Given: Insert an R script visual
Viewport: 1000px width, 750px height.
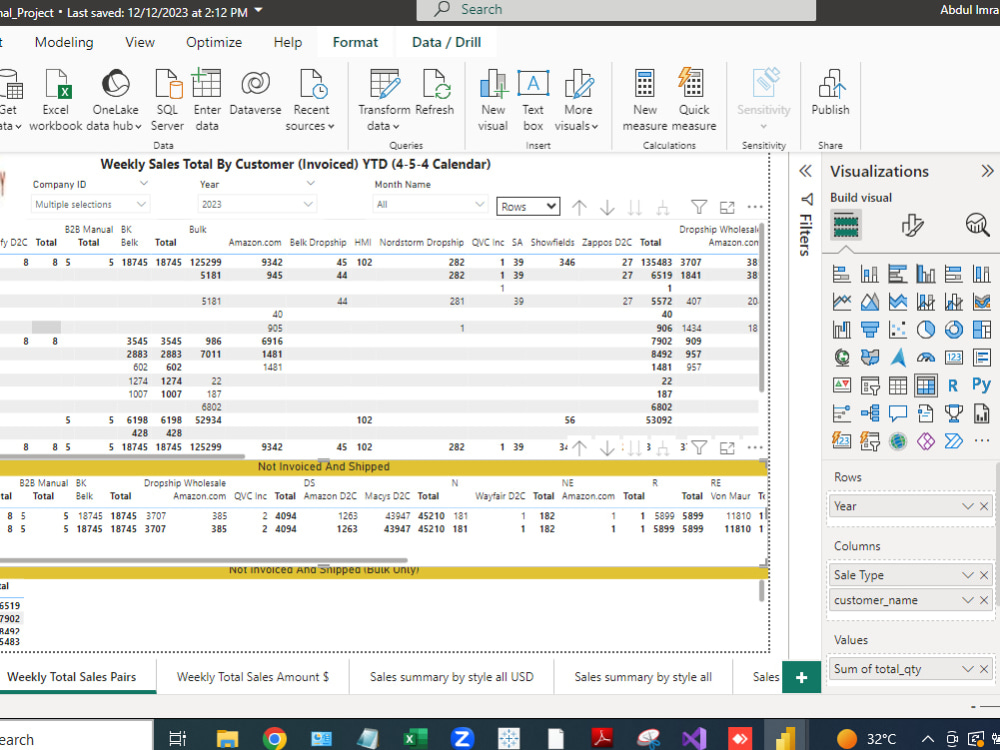Looking at the screenshot, I should (x=953, y=385).
